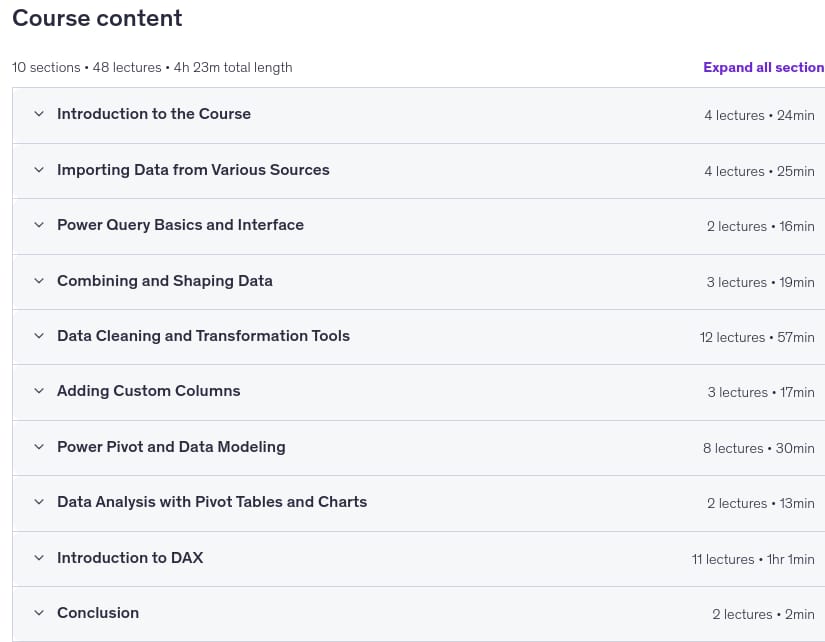Expand Data Analysis with Pivot Tables chevron
The width and height of the screenshot is (825, 642).
point(39,501)
